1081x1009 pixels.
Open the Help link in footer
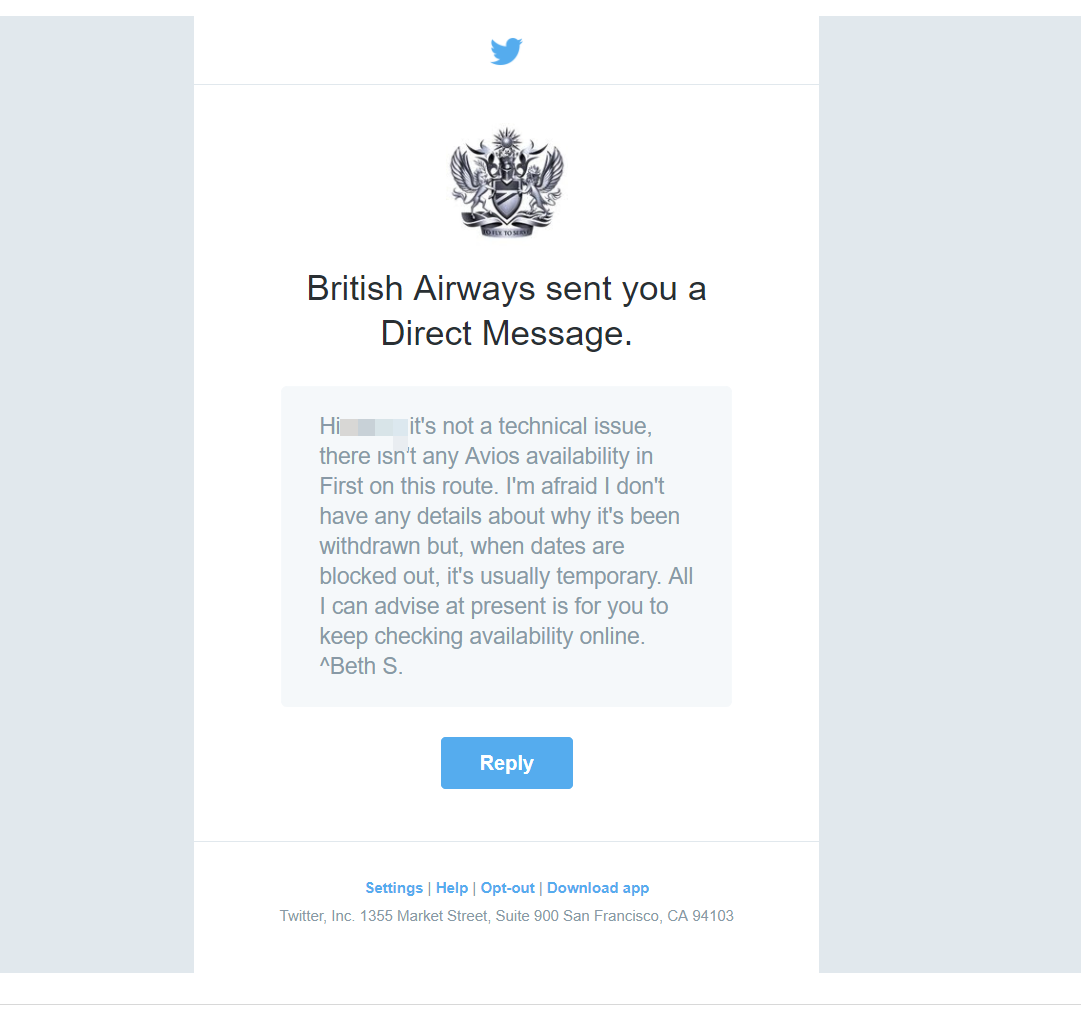point(452,888)
